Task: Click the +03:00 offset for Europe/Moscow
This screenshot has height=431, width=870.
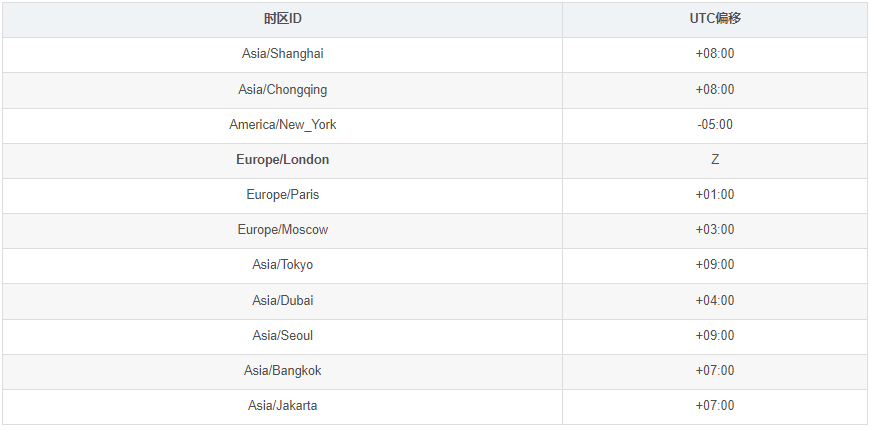Action: (x=715, y=230)
